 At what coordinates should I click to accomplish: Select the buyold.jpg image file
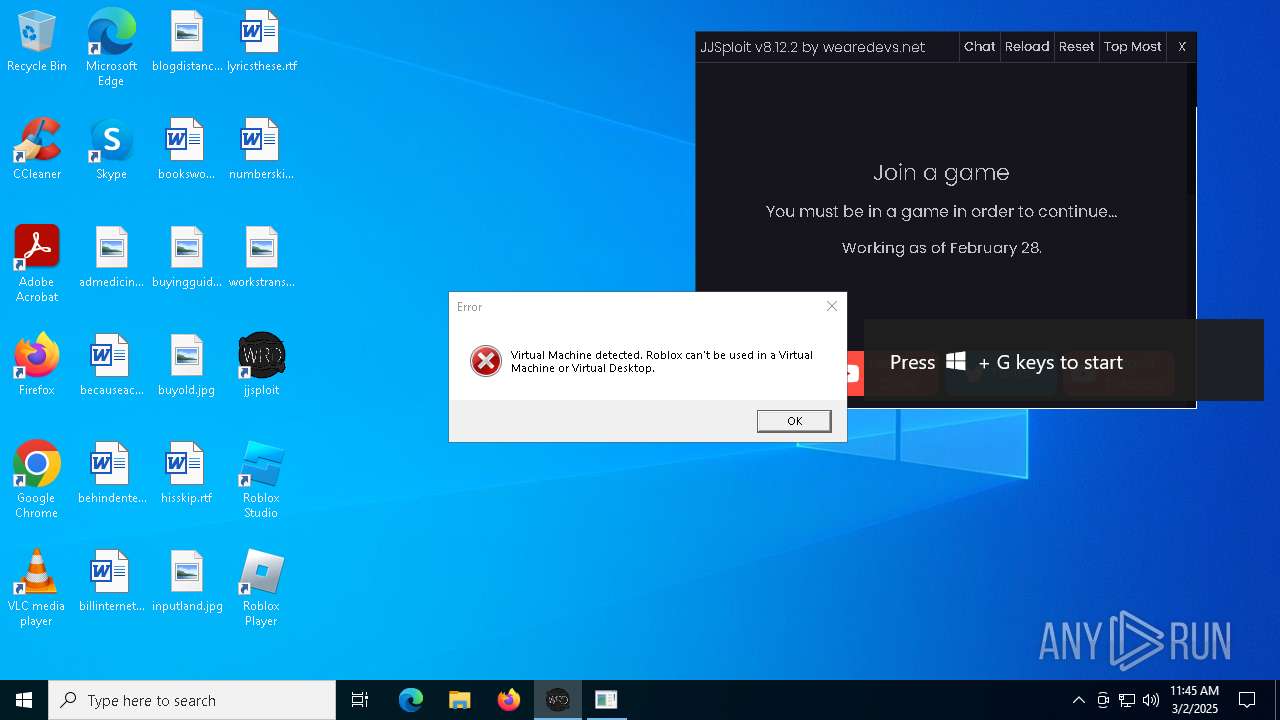pyautogui.click(x=187, y=366)
